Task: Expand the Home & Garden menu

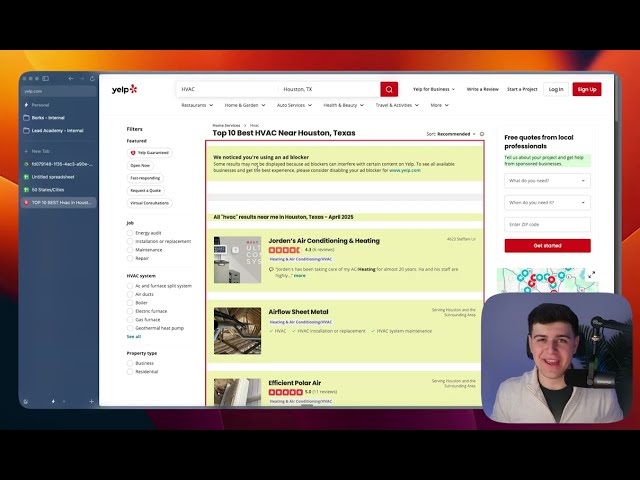Action: [246, 105]
